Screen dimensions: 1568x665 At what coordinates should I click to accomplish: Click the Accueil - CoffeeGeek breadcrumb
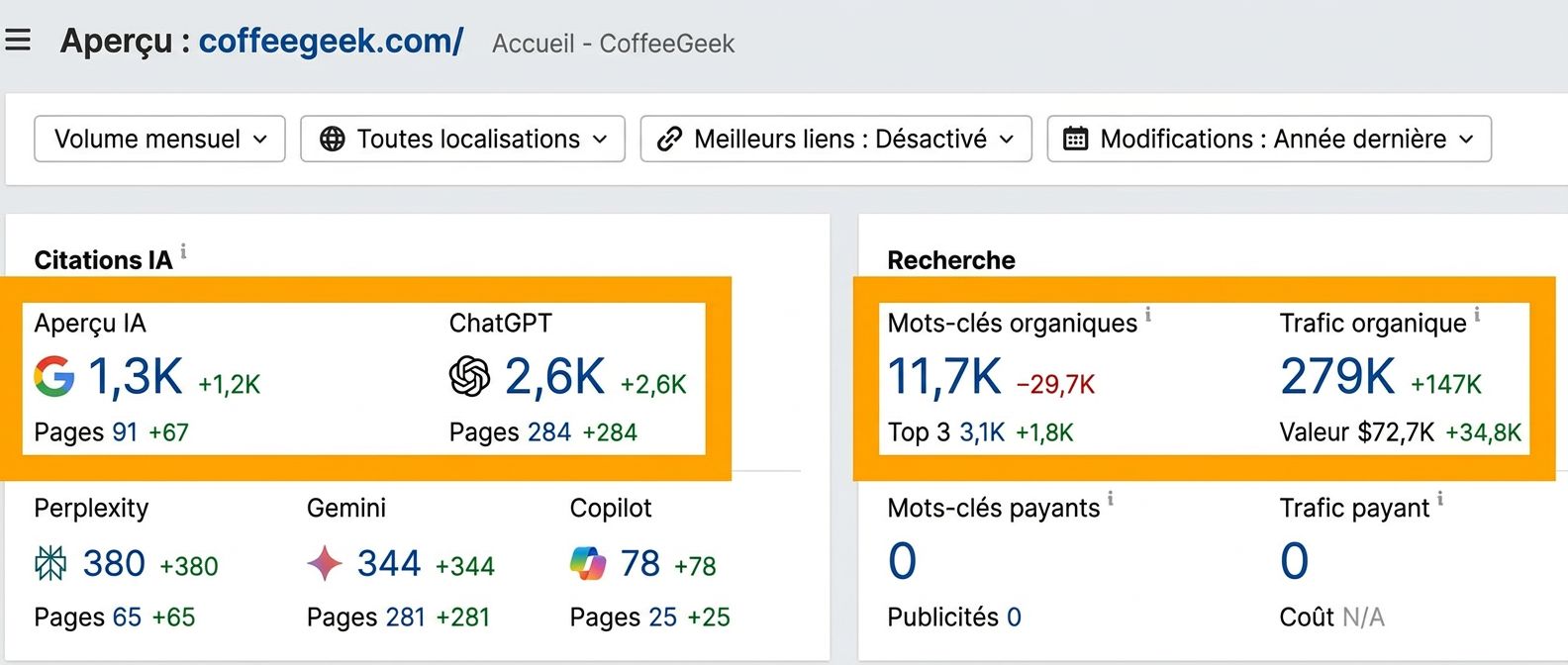click(613, 44)
